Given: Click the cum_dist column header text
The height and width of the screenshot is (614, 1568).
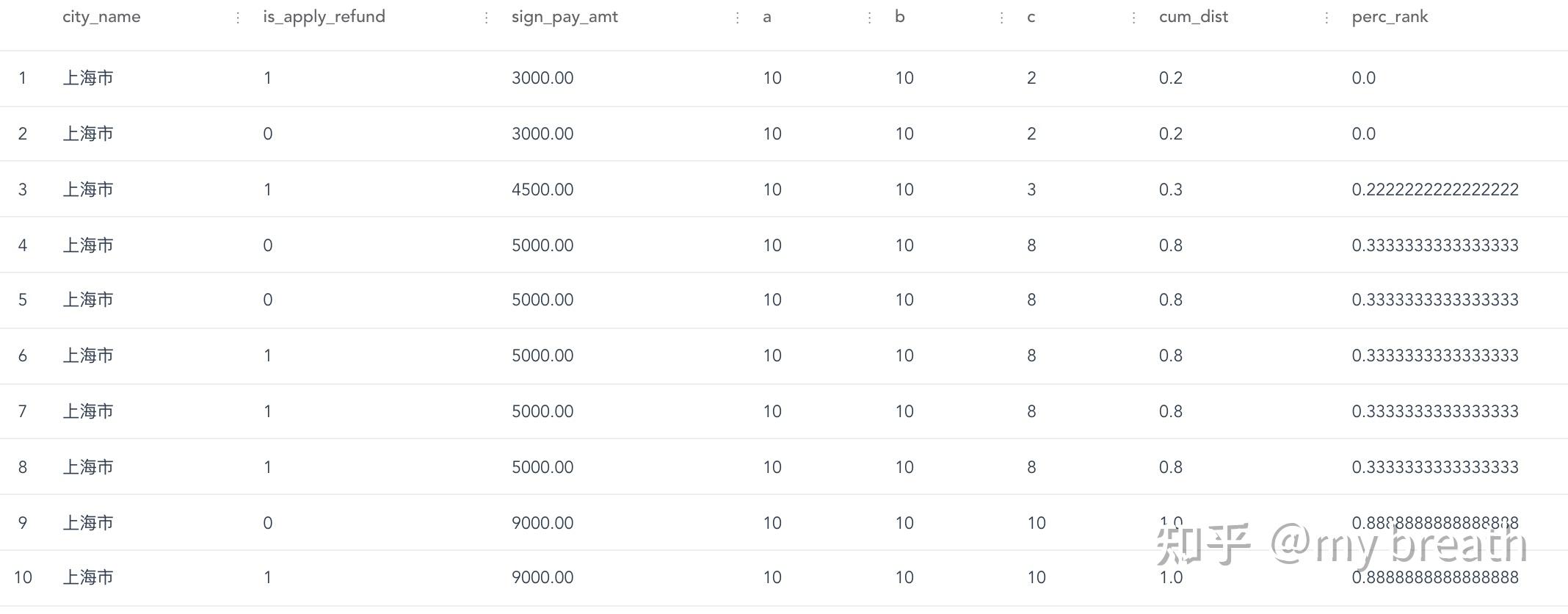Looking at the screenshot, I should [x=1193, y=17].
